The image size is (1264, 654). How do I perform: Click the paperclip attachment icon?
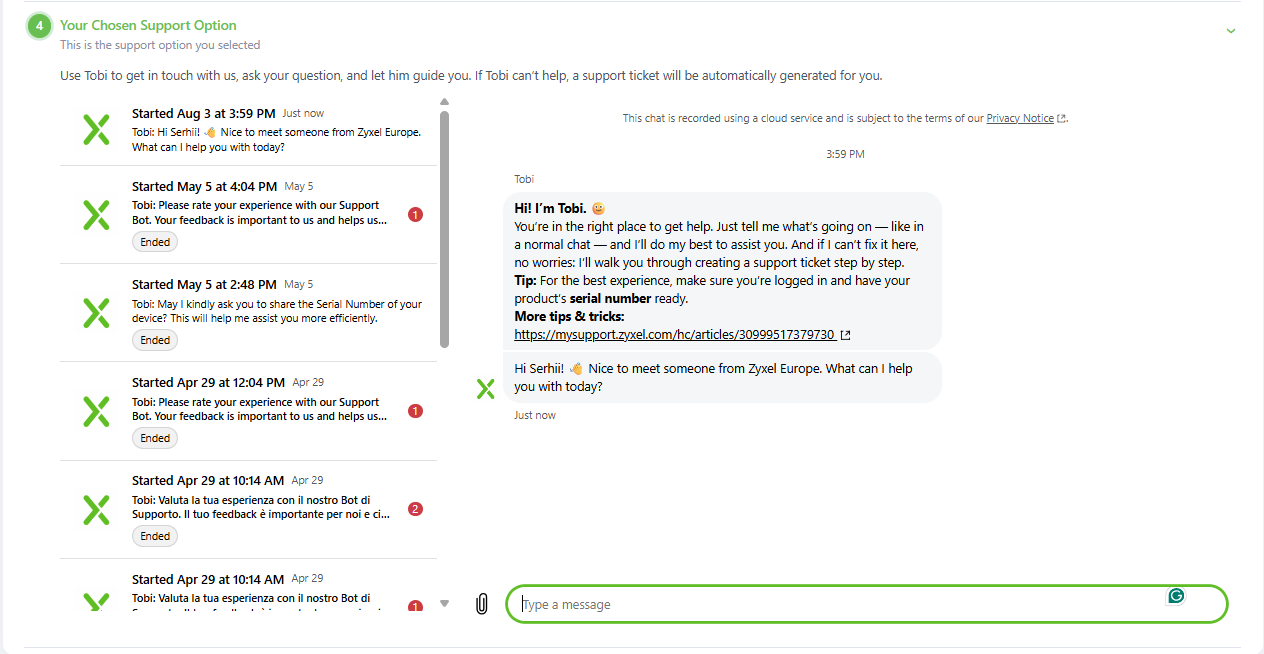pos(481,604)
